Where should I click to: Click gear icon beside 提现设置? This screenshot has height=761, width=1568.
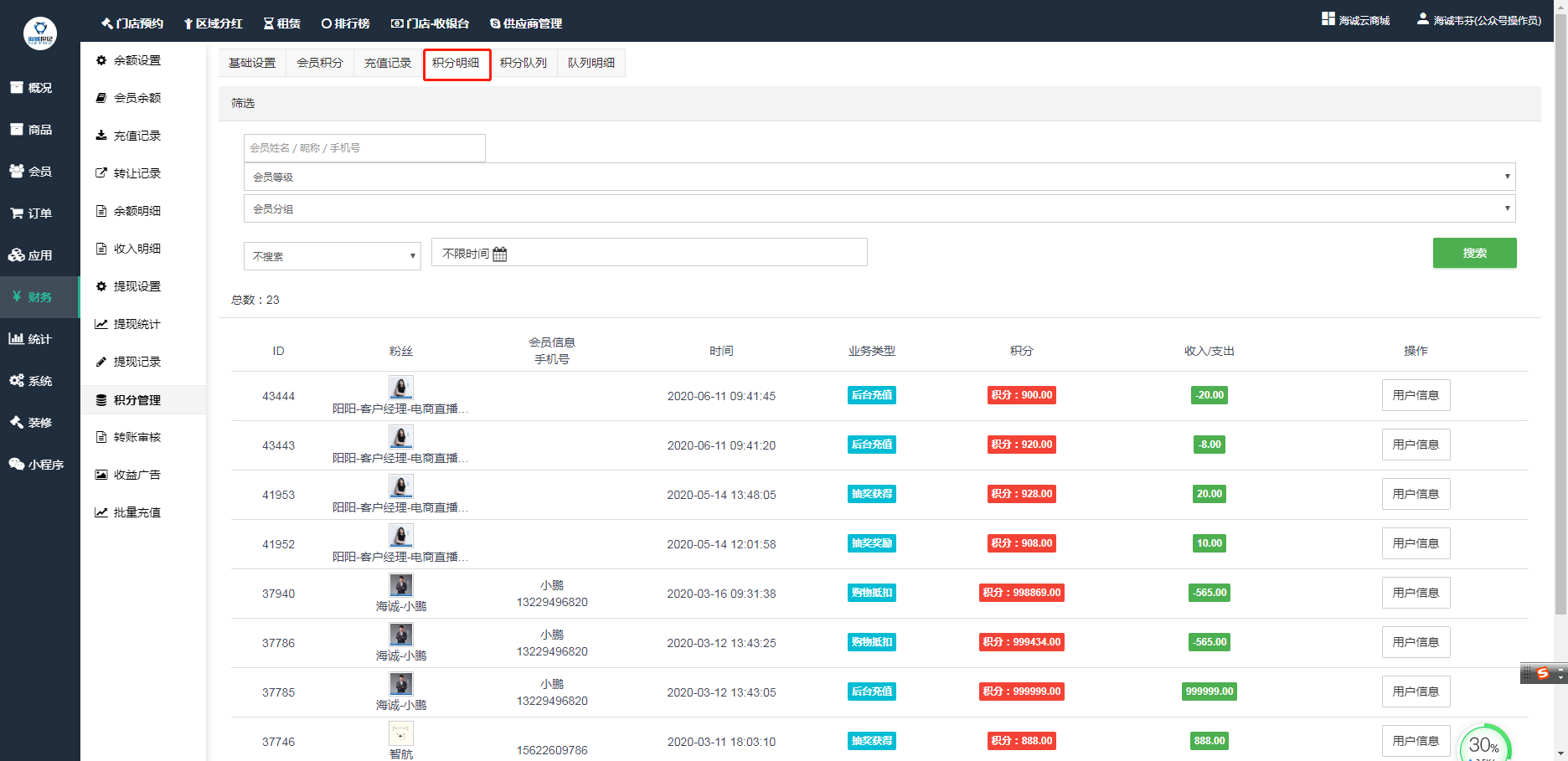pos(101,286)
